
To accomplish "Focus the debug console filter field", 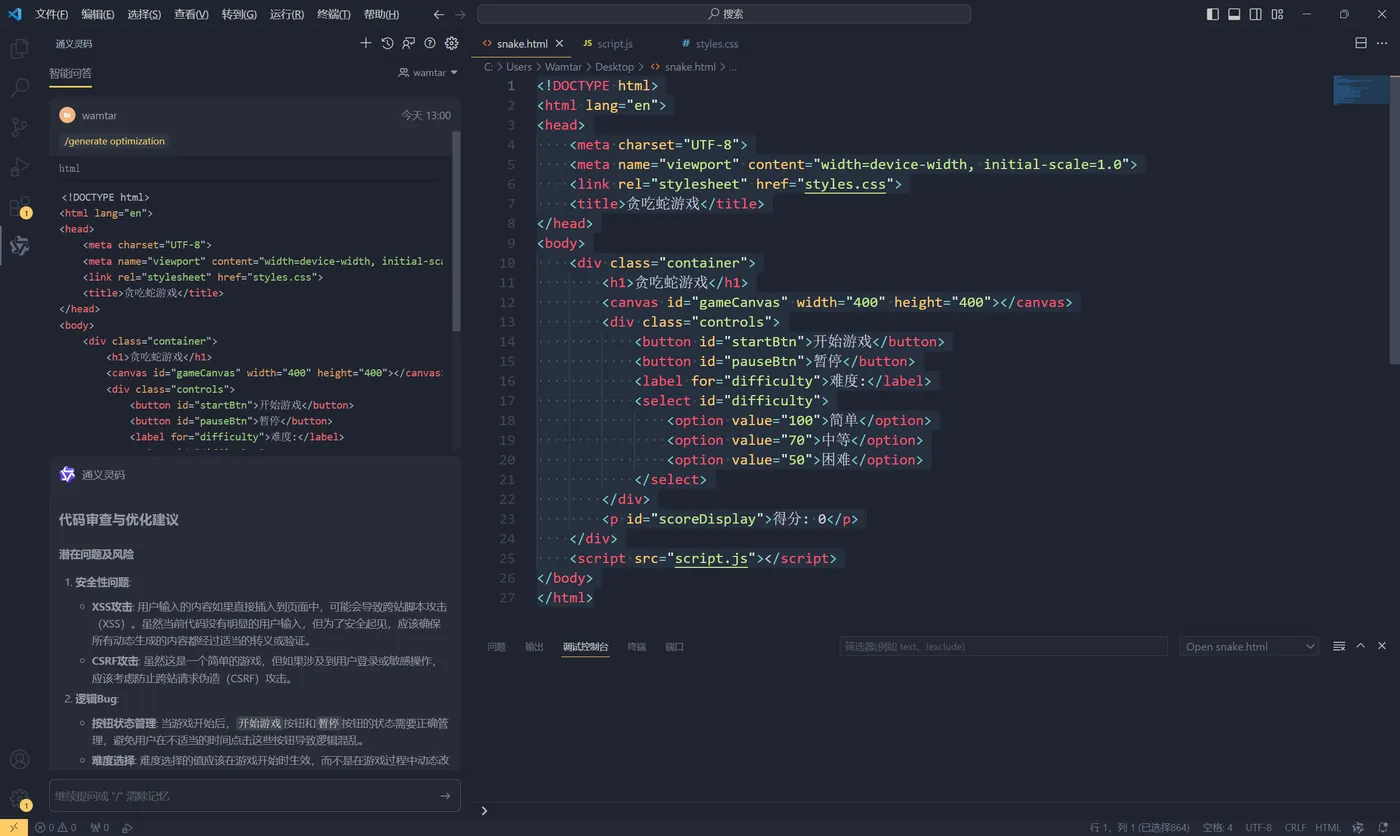I will point(1003,646).
